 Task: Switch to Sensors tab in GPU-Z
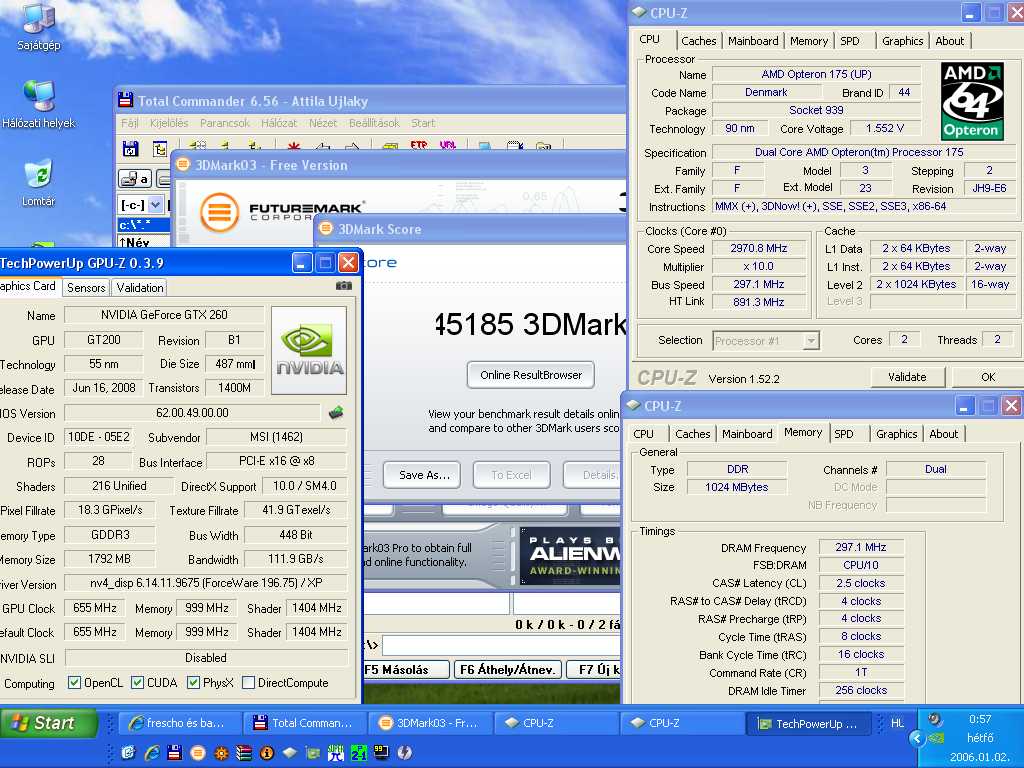click(x=86, y=287)
